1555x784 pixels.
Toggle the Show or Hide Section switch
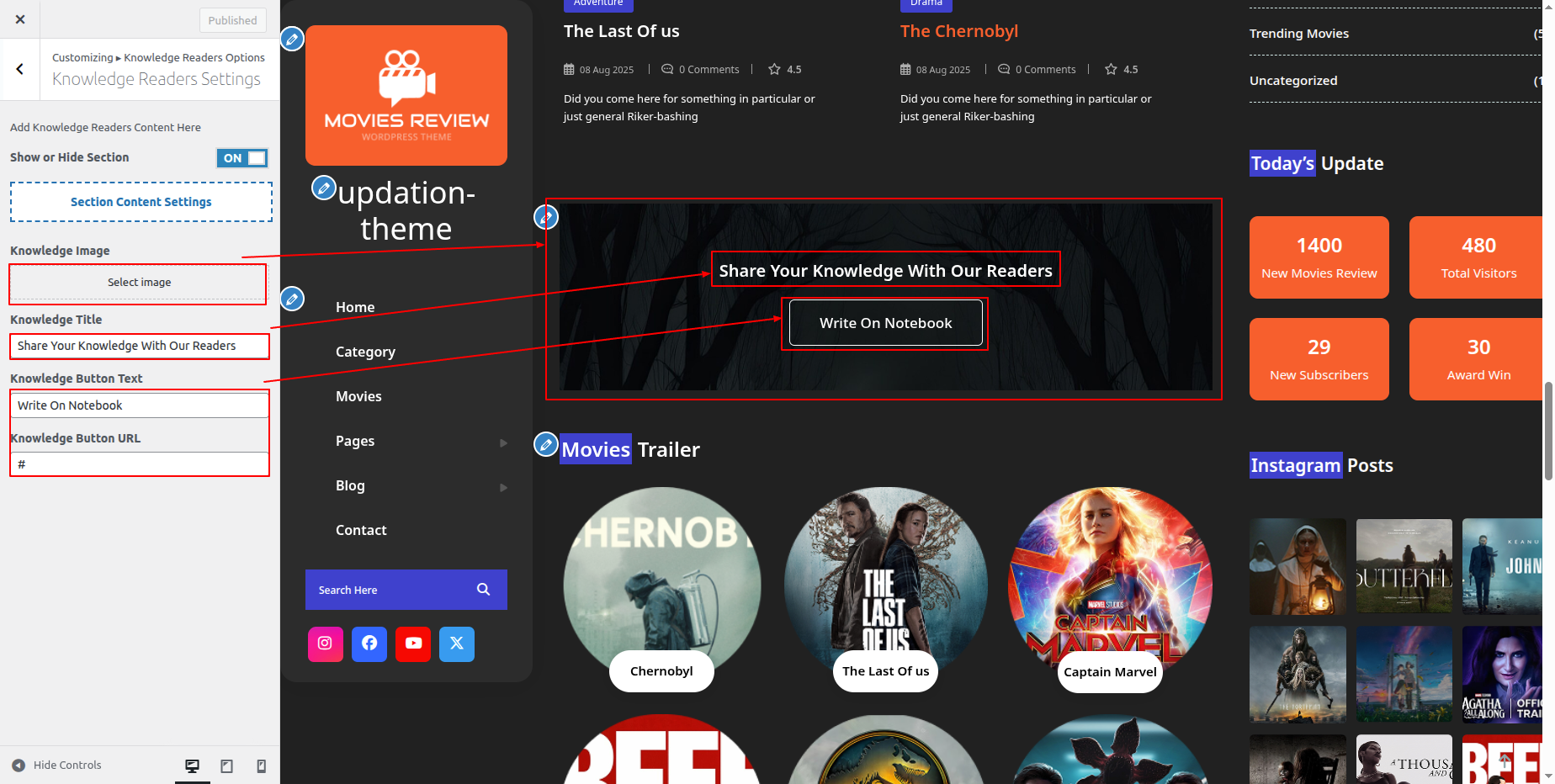[242, 158]
